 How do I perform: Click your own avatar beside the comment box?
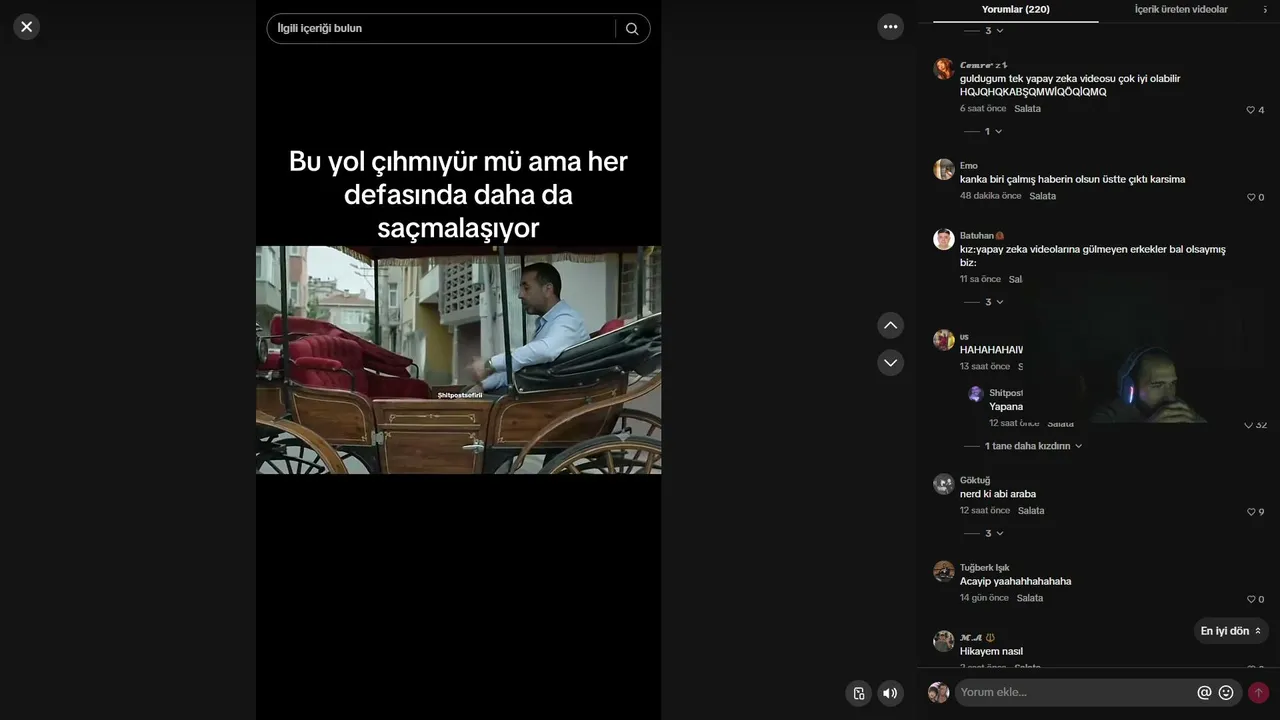click(938, 692)
